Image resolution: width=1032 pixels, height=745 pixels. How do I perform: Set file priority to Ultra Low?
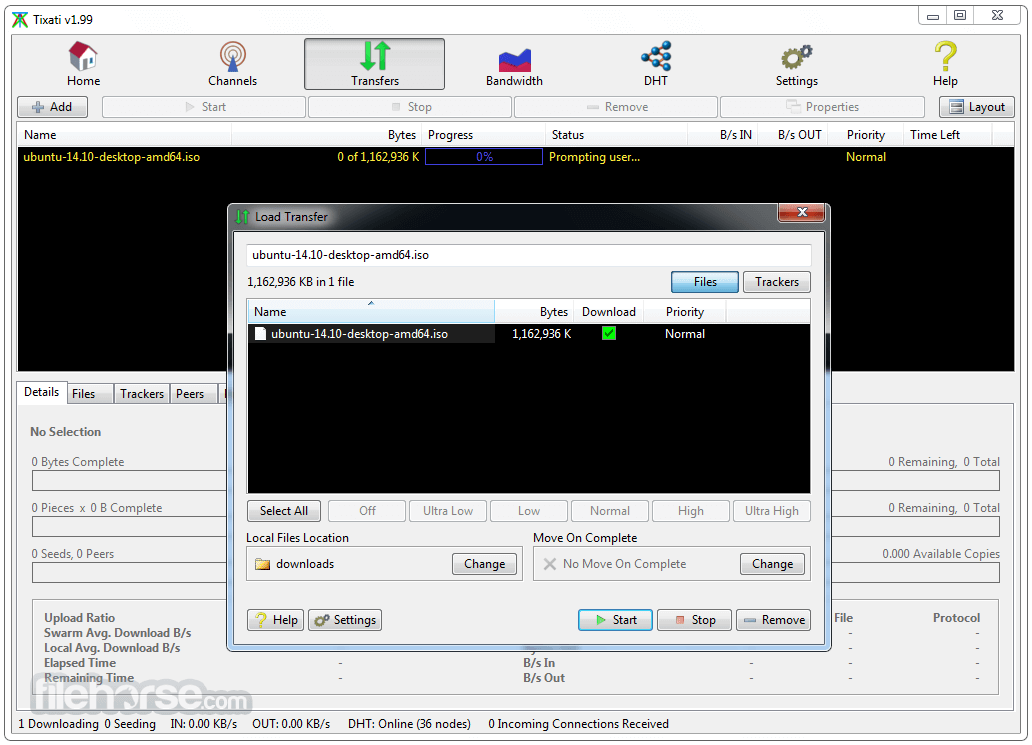coord(448,511)
